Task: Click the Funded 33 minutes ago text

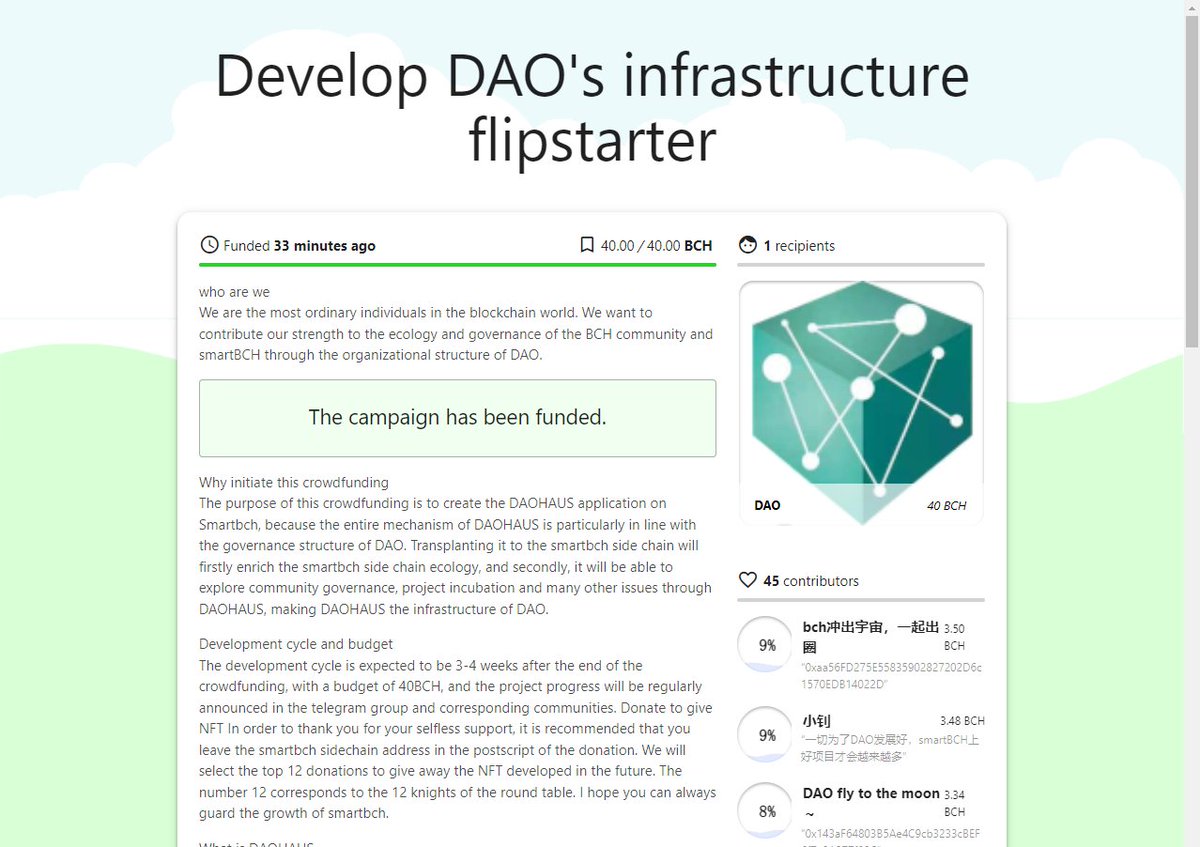Action: click(300, 245)
